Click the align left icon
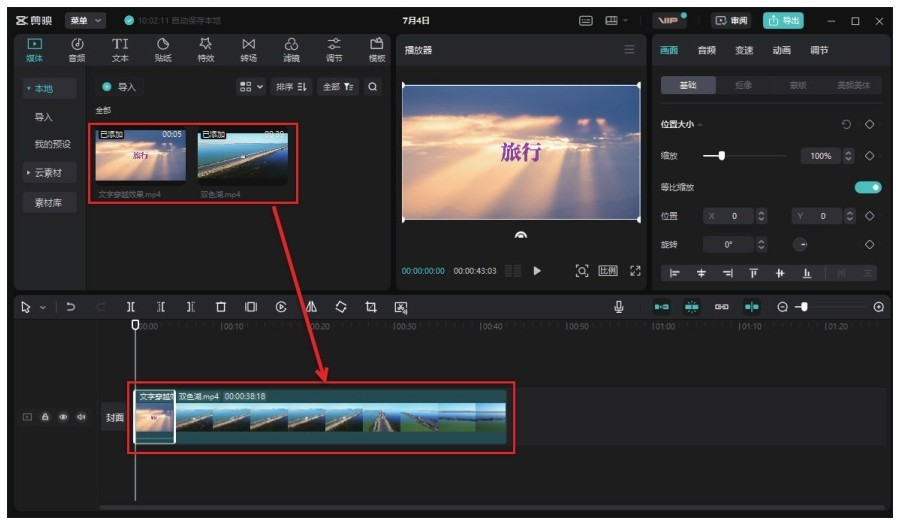Viewport: 899px width, 524px height. pos(675,273)
